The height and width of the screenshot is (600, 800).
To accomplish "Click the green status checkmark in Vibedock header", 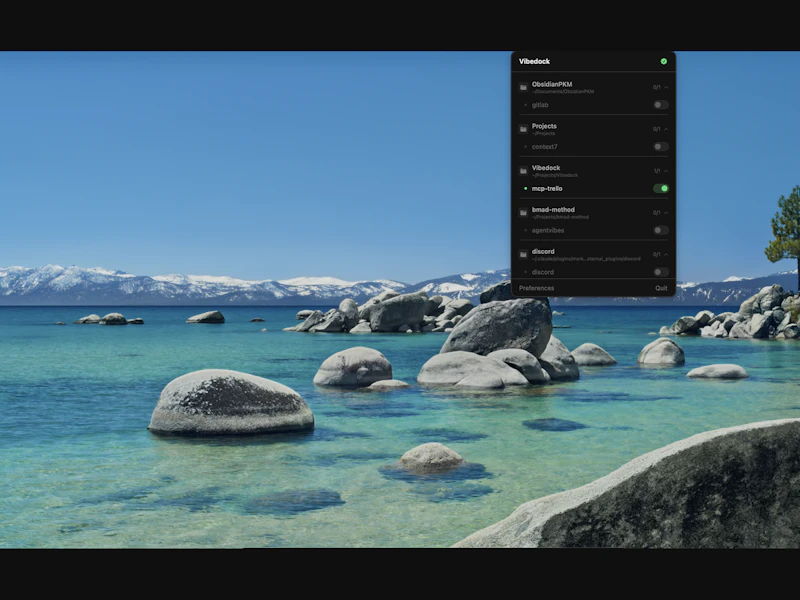I will coord(664,61).
